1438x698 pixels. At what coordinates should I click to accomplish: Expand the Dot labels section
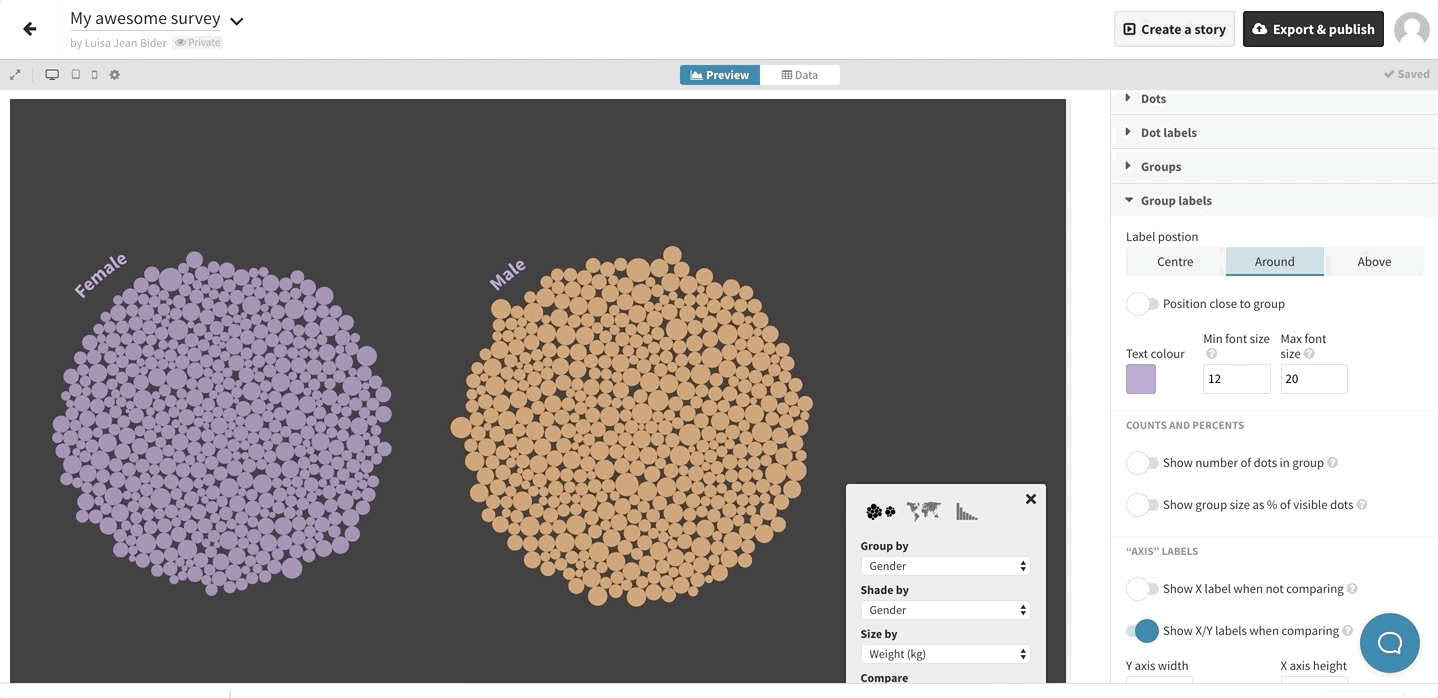click(1168, 133)
